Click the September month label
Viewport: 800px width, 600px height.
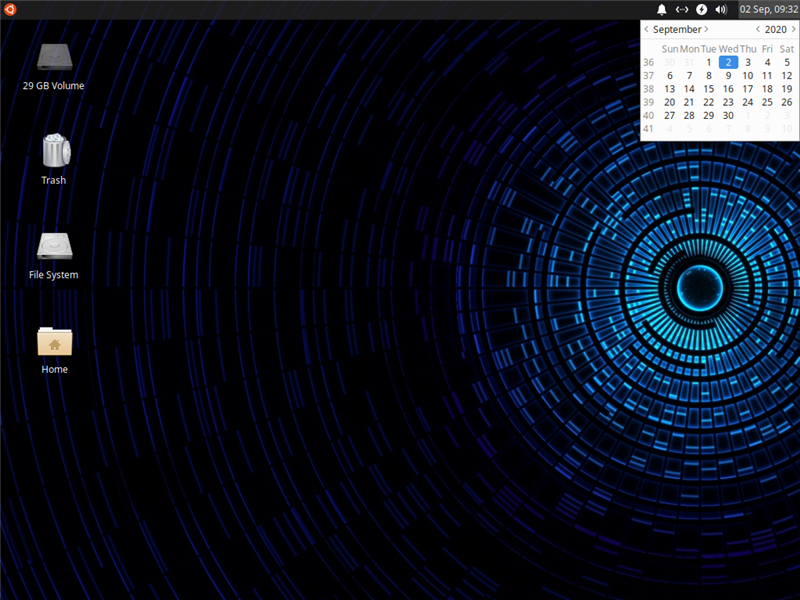click(x=677, y=30)
